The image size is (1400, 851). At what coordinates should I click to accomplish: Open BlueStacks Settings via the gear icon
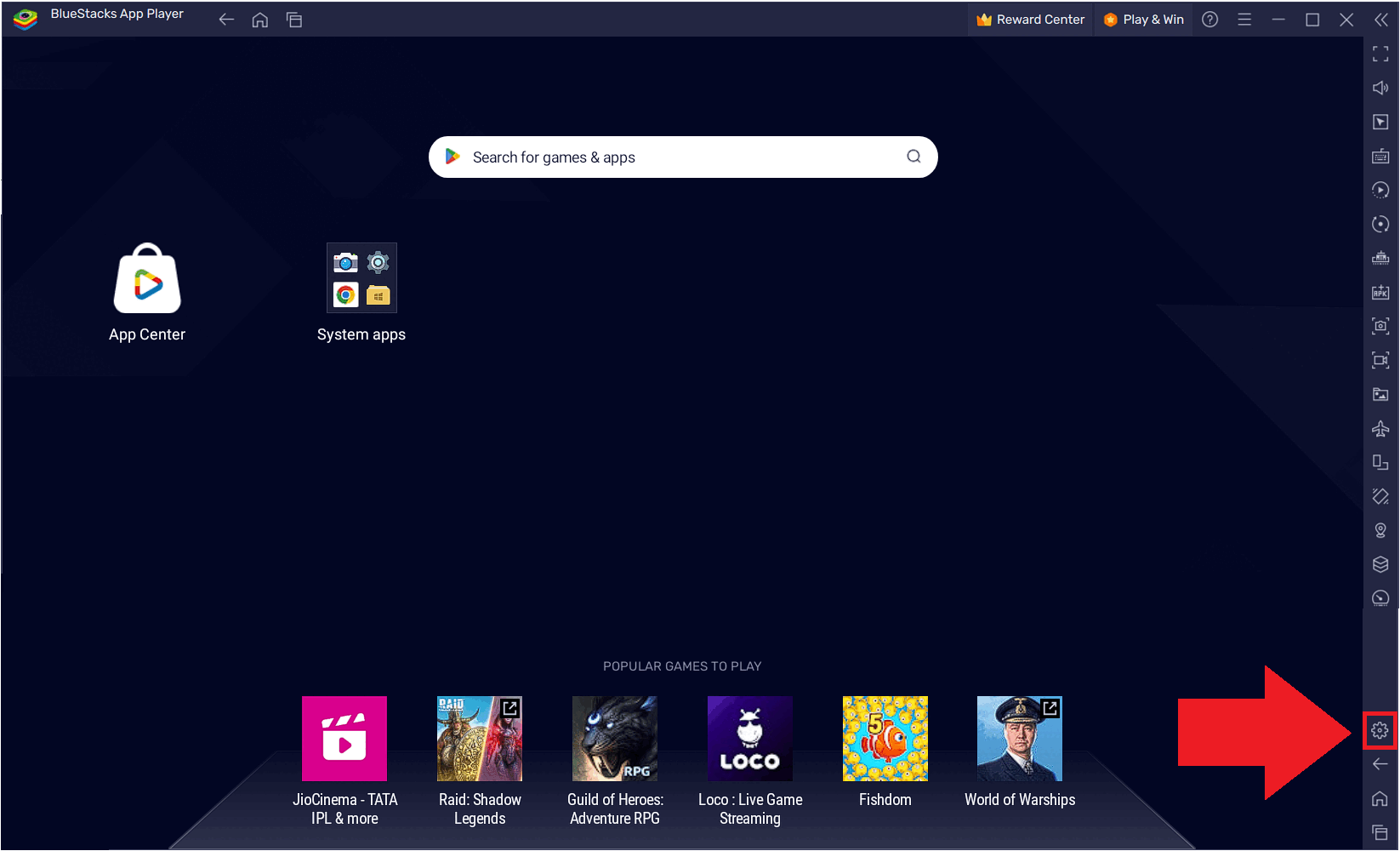(1380, 730)
